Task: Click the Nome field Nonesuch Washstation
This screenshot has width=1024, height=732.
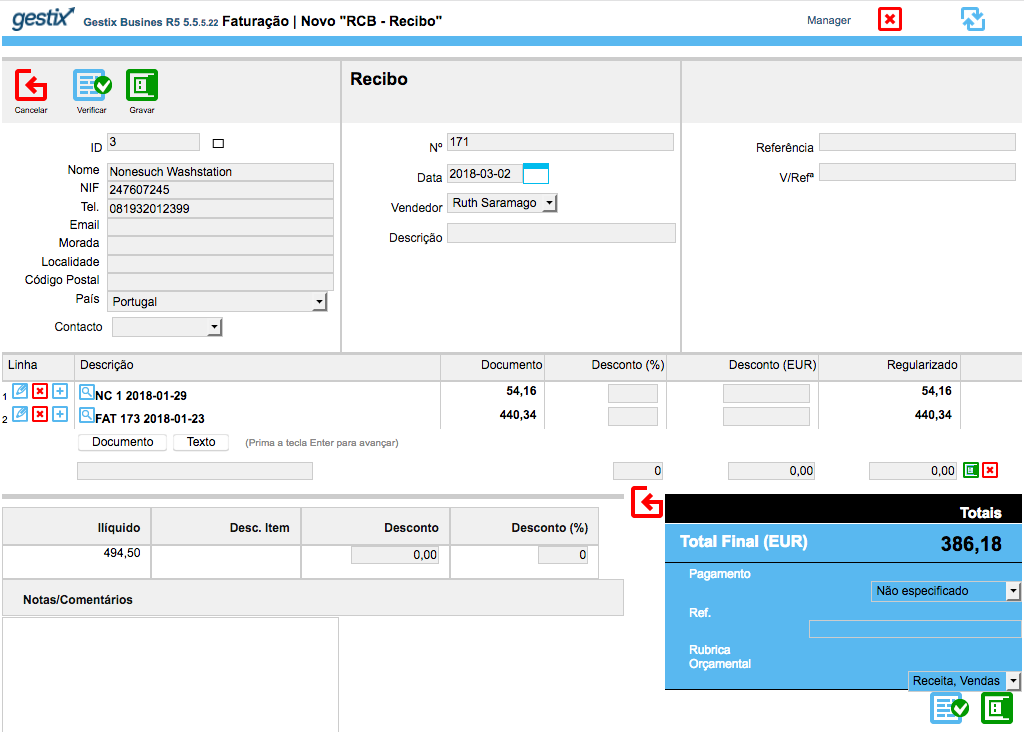Action: pos(220,172)
